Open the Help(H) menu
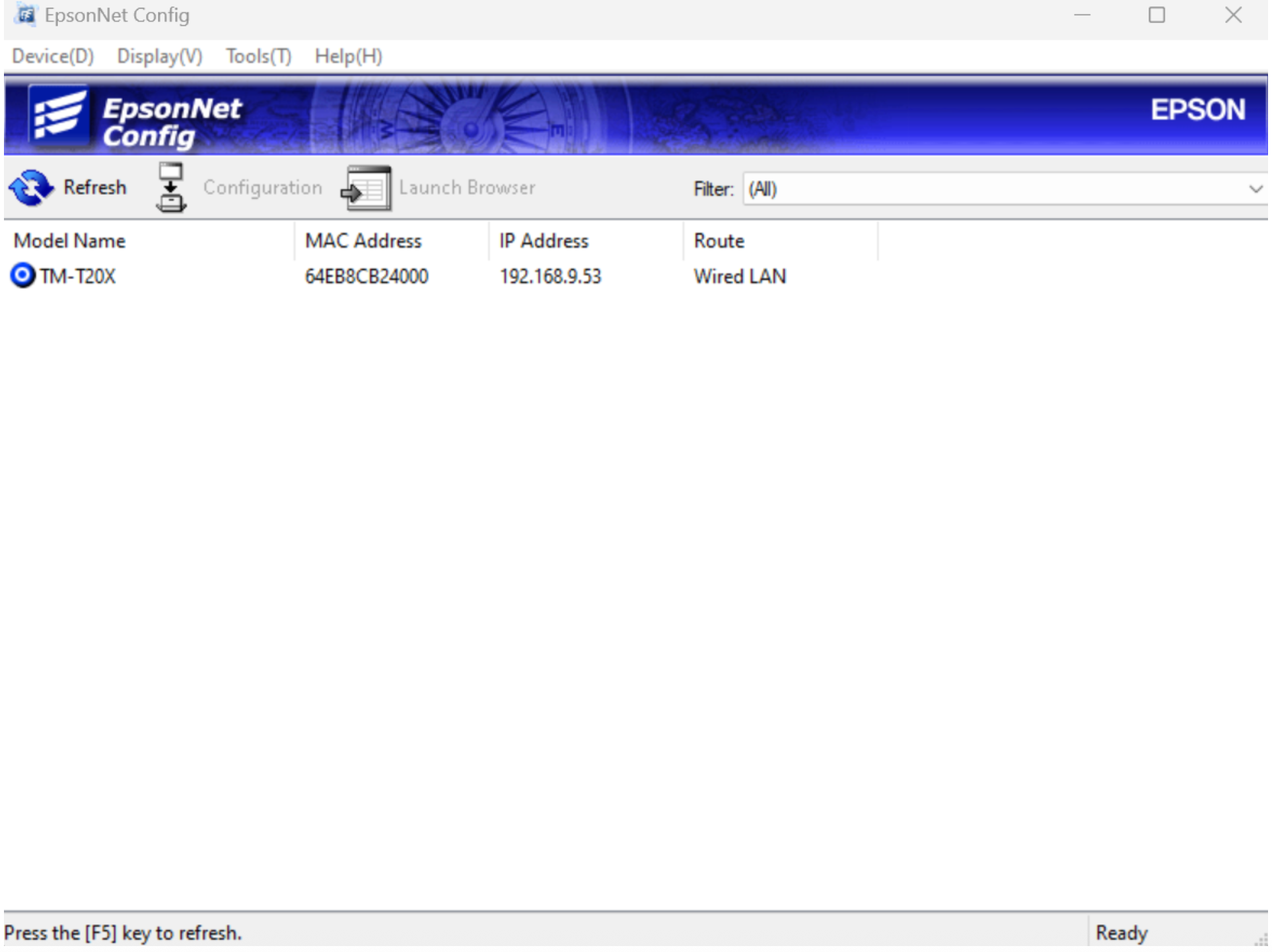Viewport: 1272px width, 952px height. coord(349,56)
